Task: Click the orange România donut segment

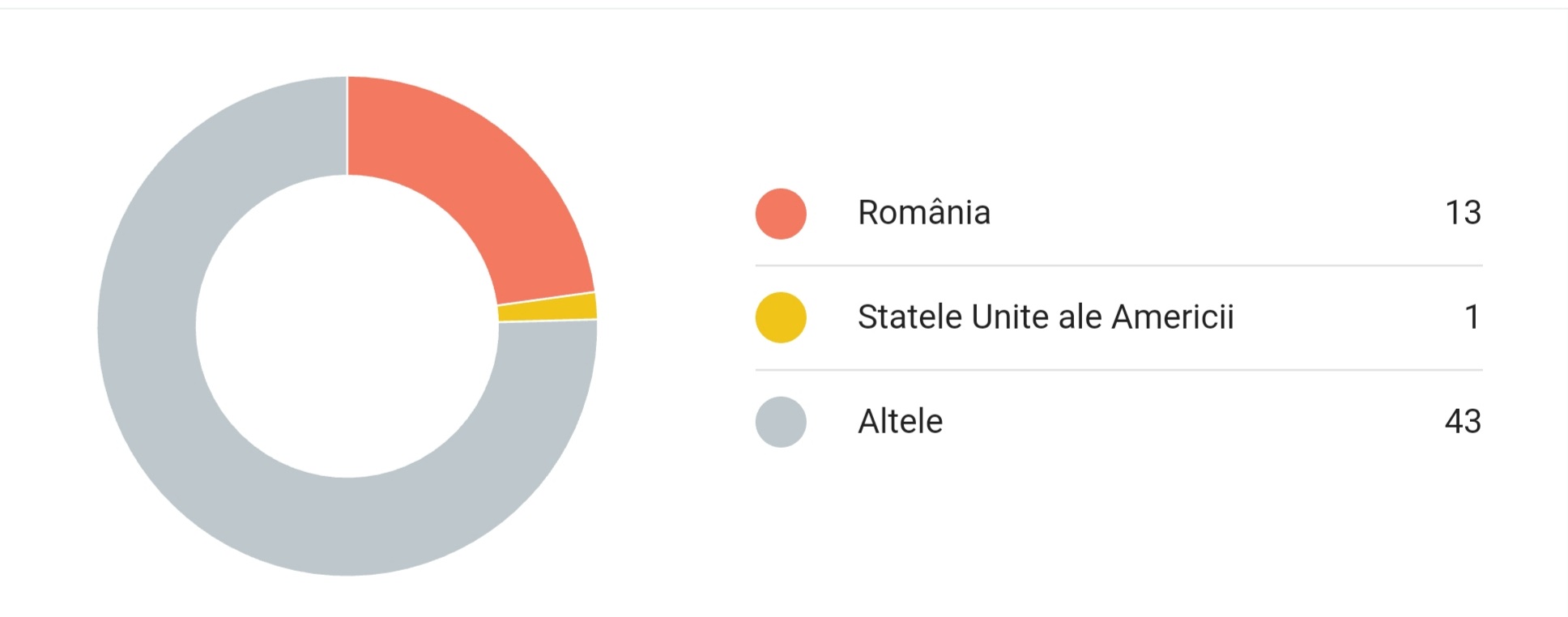Action: [486, 186]
